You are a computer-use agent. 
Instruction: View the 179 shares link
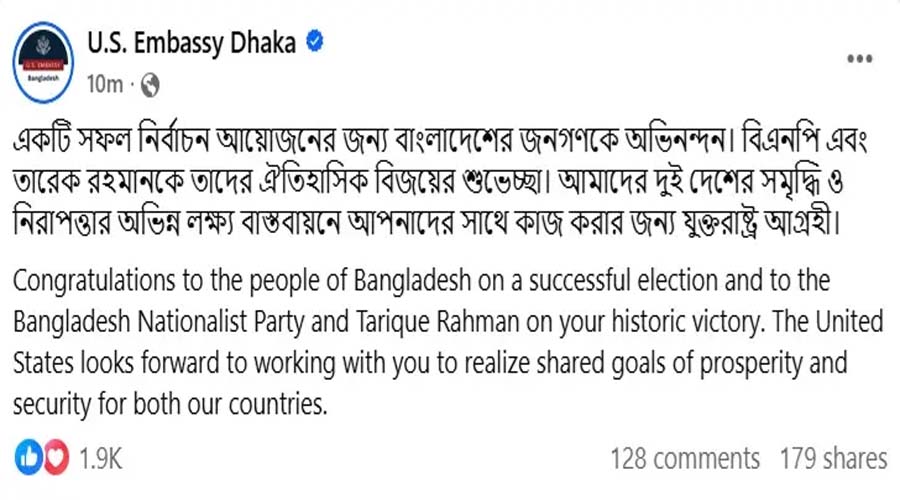tap(835, 458)
